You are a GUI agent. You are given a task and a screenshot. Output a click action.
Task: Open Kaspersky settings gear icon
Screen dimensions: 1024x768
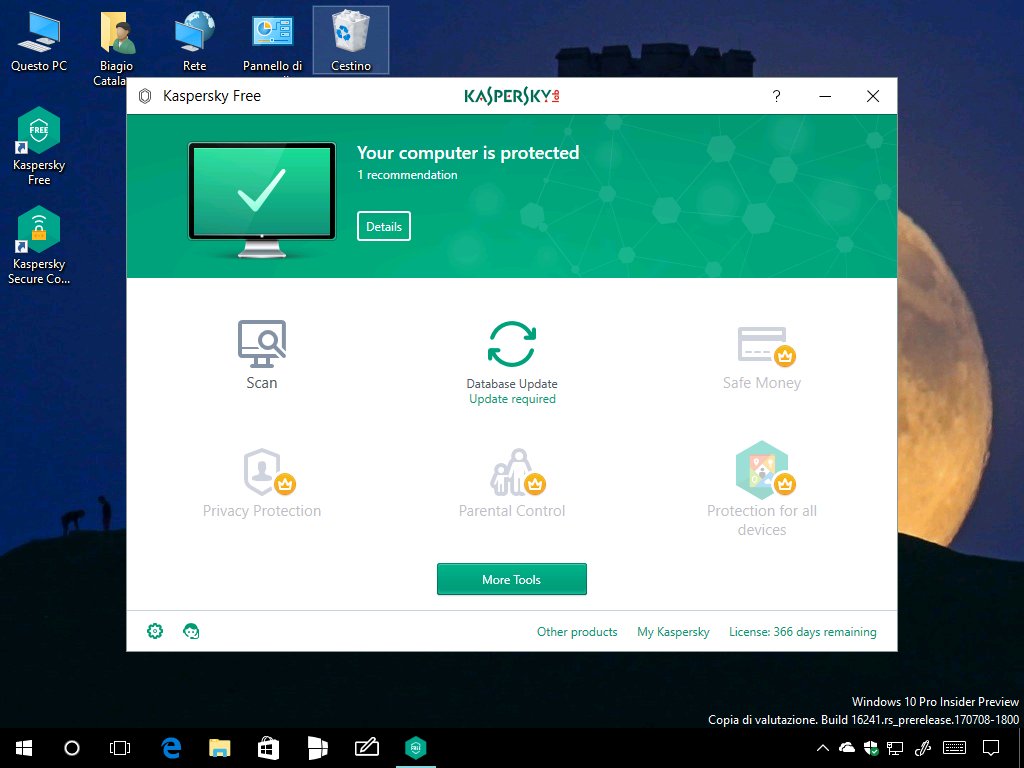point(155,631)
